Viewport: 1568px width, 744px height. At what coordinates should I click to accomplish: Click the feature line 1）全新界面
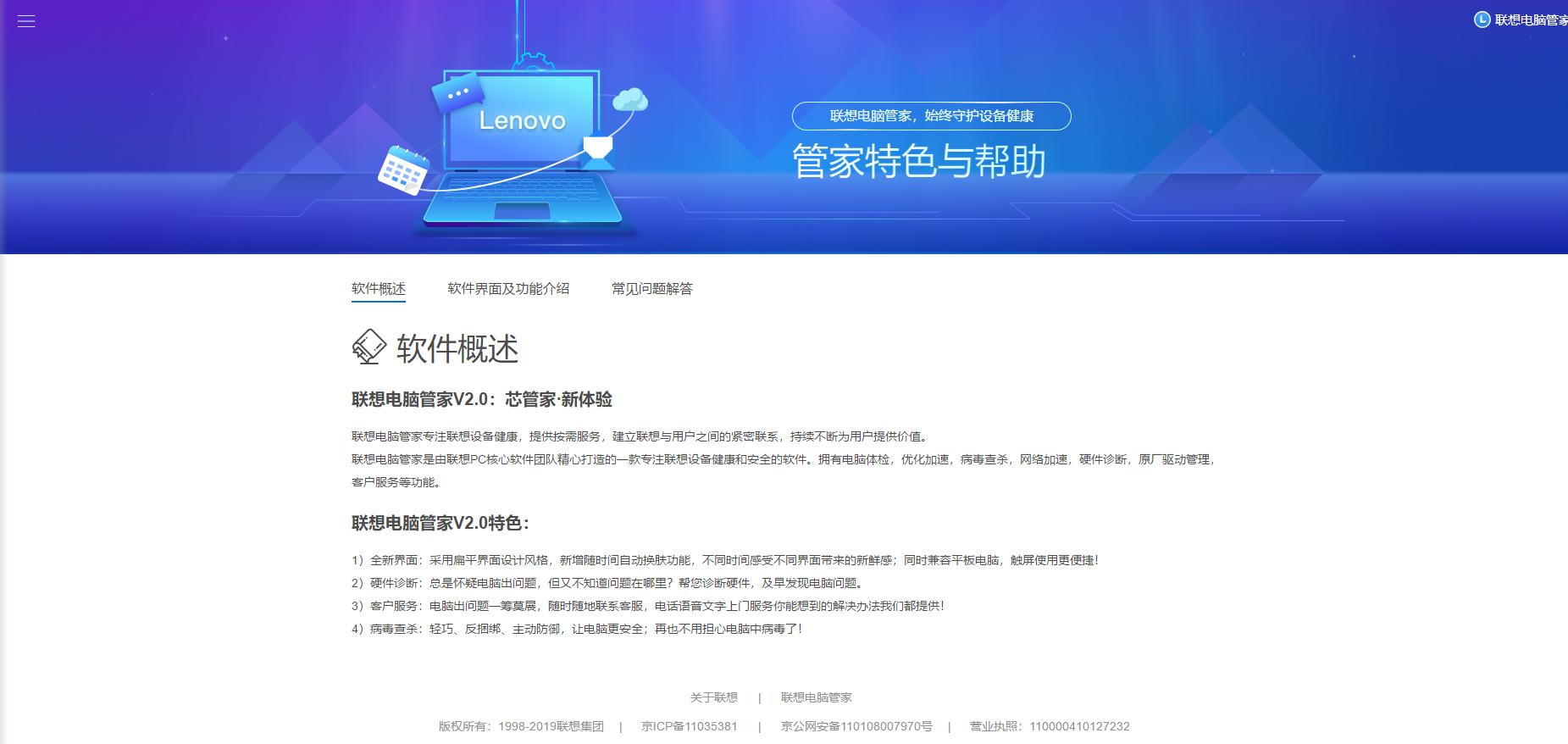pos(725,560)
